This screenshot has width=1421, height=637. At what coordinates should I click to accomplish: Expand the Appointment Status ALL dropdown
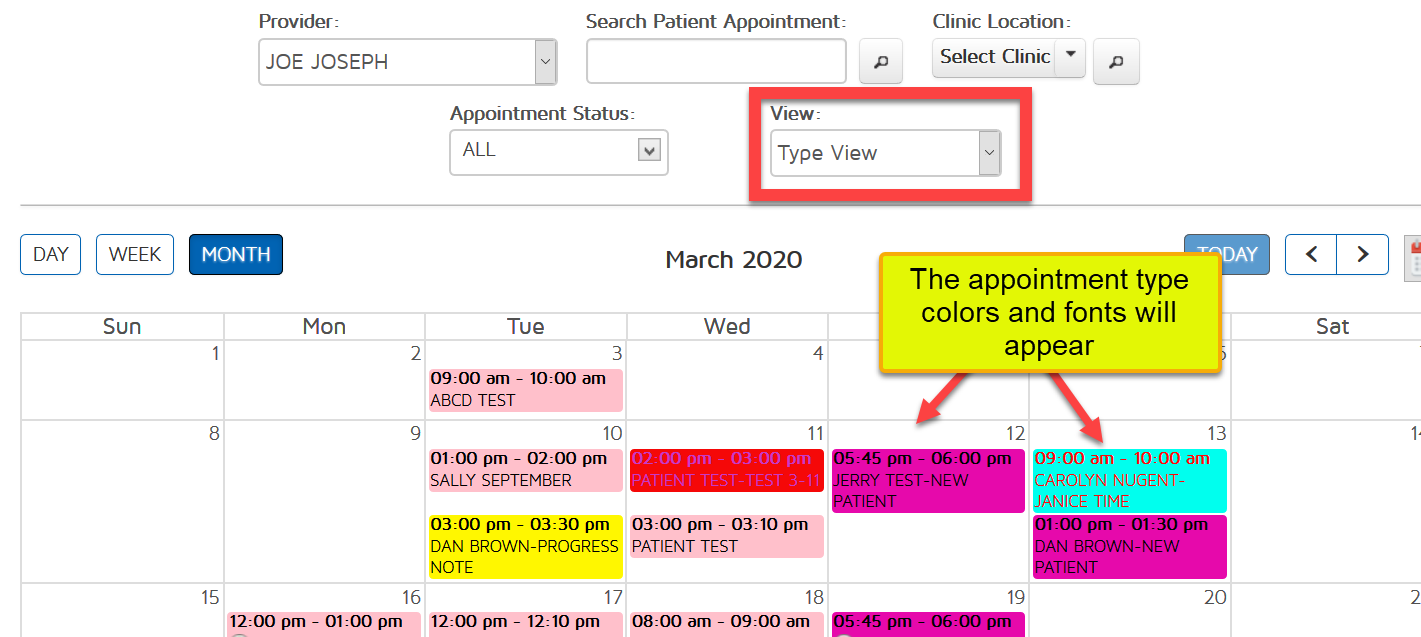[650, 151]
